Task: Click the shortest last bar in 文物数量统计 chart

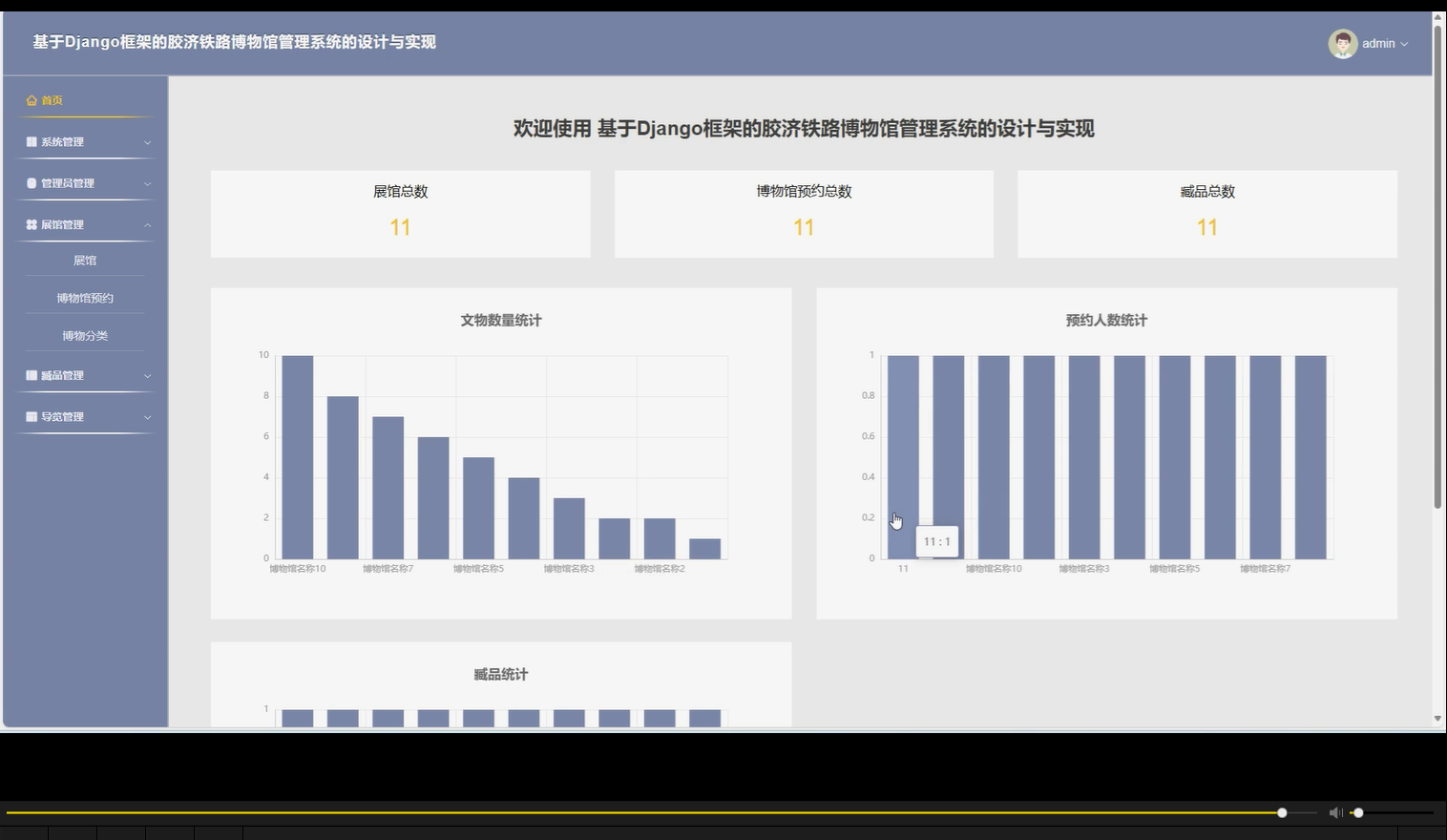Action: click(705, 549)
